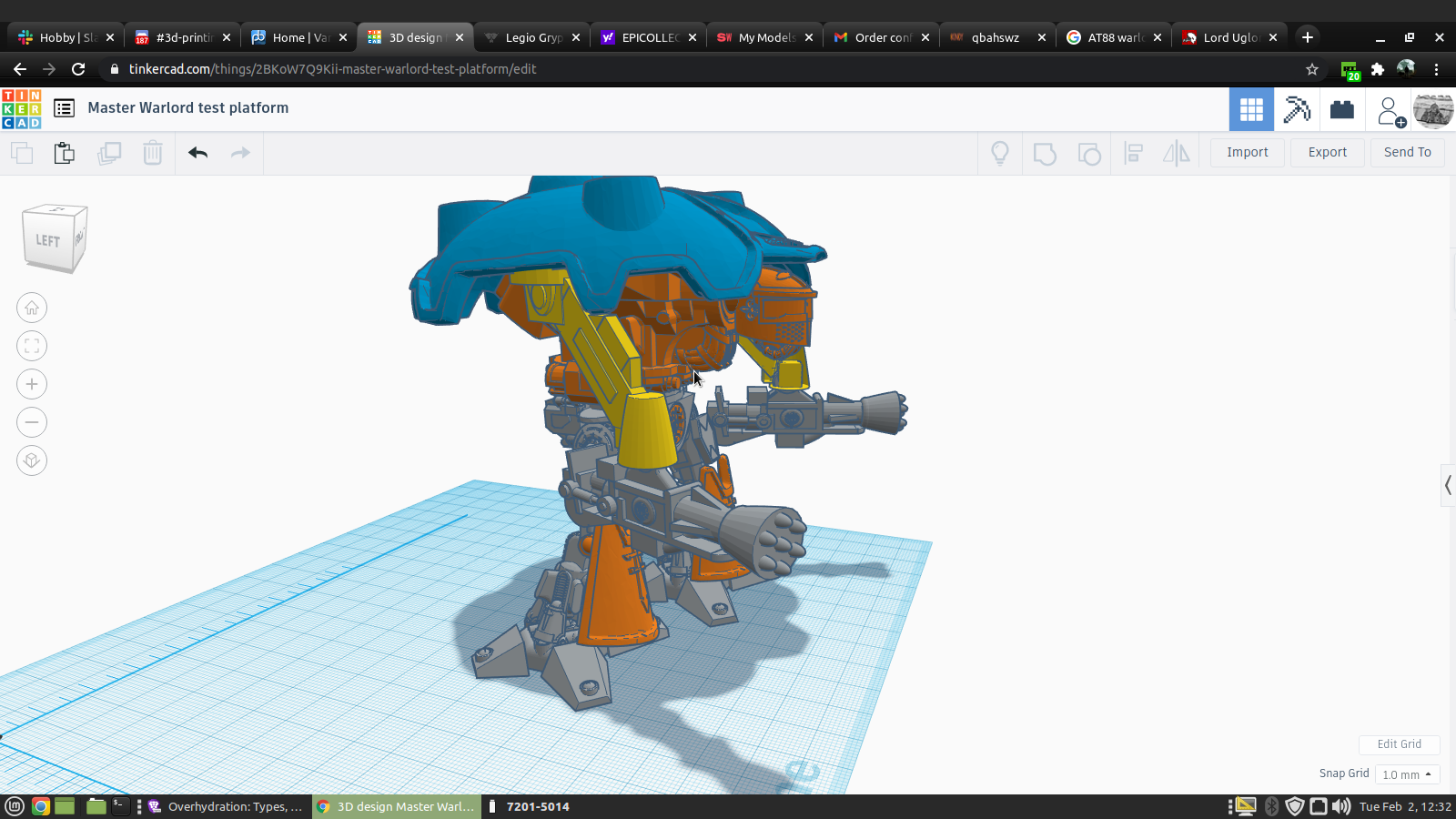Switch to the Legio Gryphonicus tab

coord(532,37)
